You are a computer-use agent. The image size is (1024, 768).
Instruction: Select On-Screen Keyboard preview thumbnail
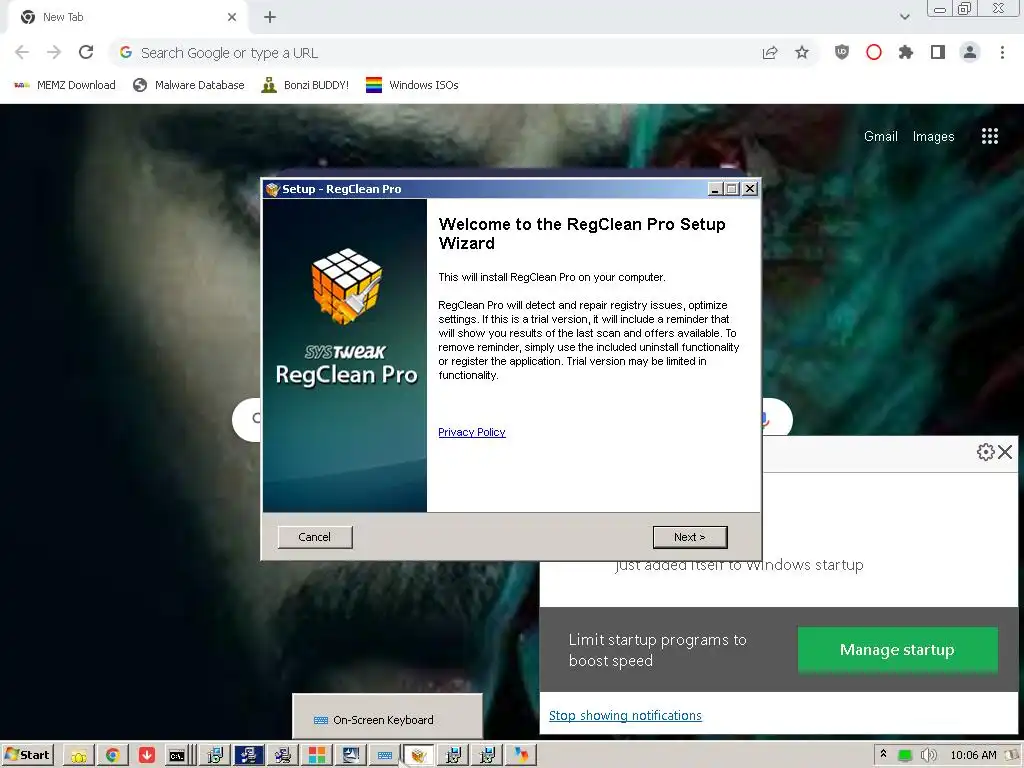pyautogui.click(x=387, y=717)
